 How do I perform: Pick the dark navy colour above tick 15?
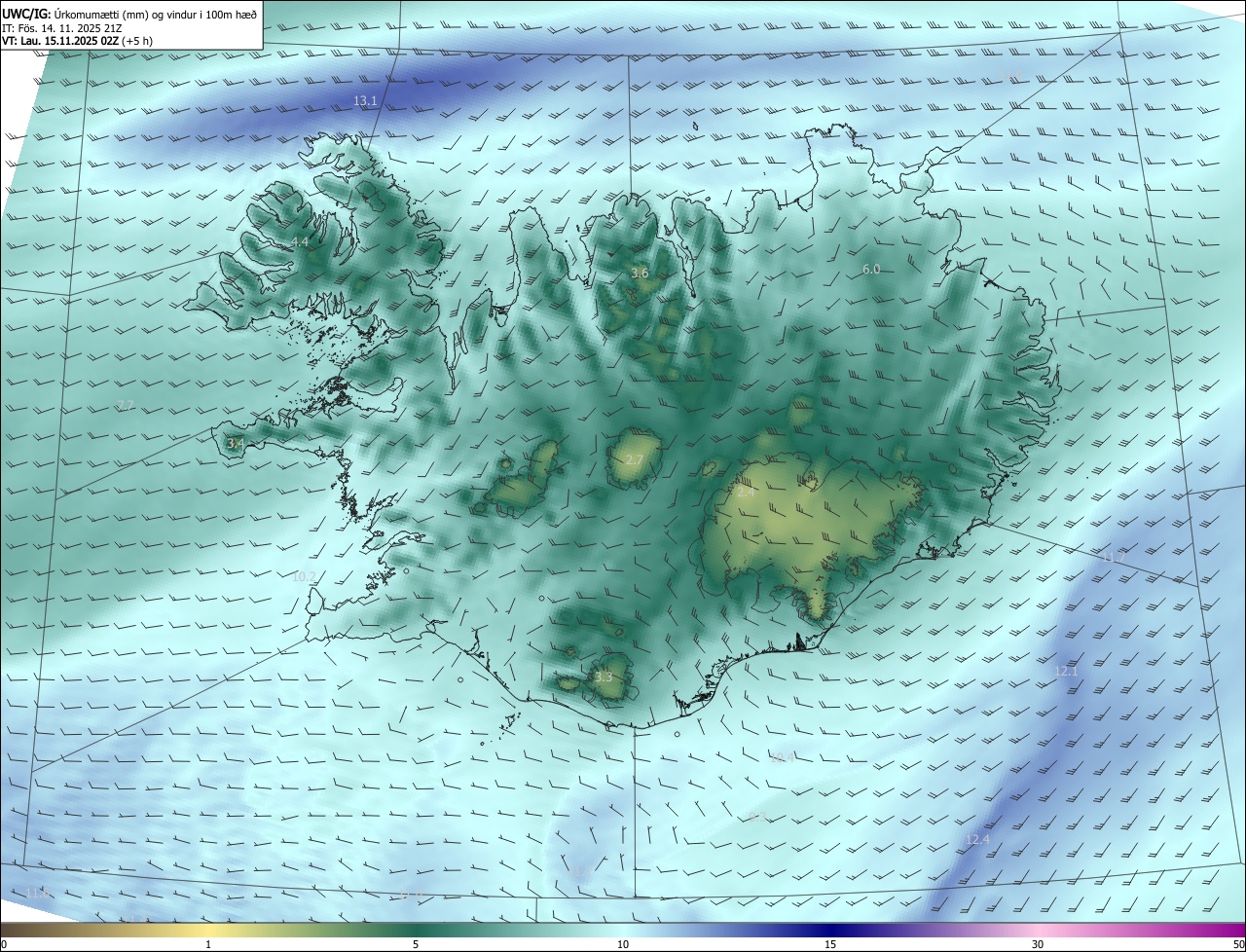tap(830, 929)
